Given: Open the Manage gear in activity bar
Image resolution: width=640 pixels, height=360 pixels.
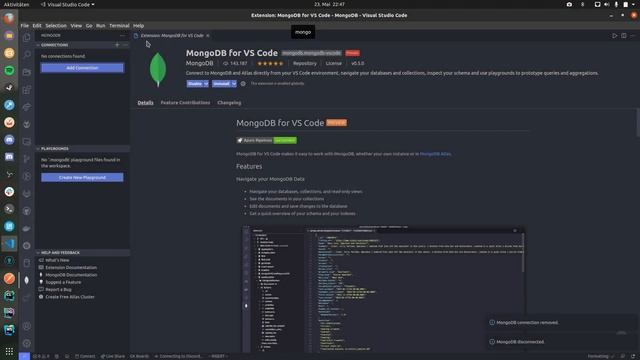Looking at the screenshot, I should 27,343.
